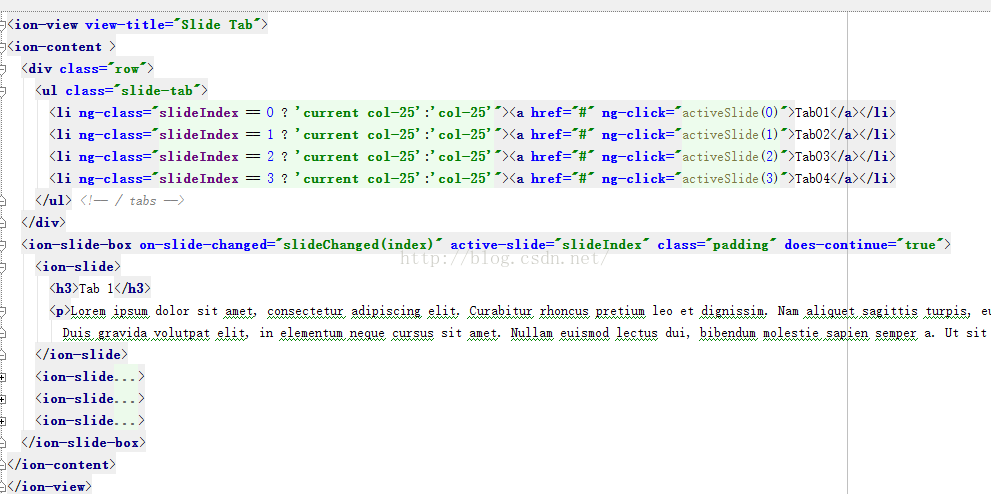Expand the first collapsed ion-slide plus marker
This screenshot has height=494, width=991.
click(x=3, y=377)
